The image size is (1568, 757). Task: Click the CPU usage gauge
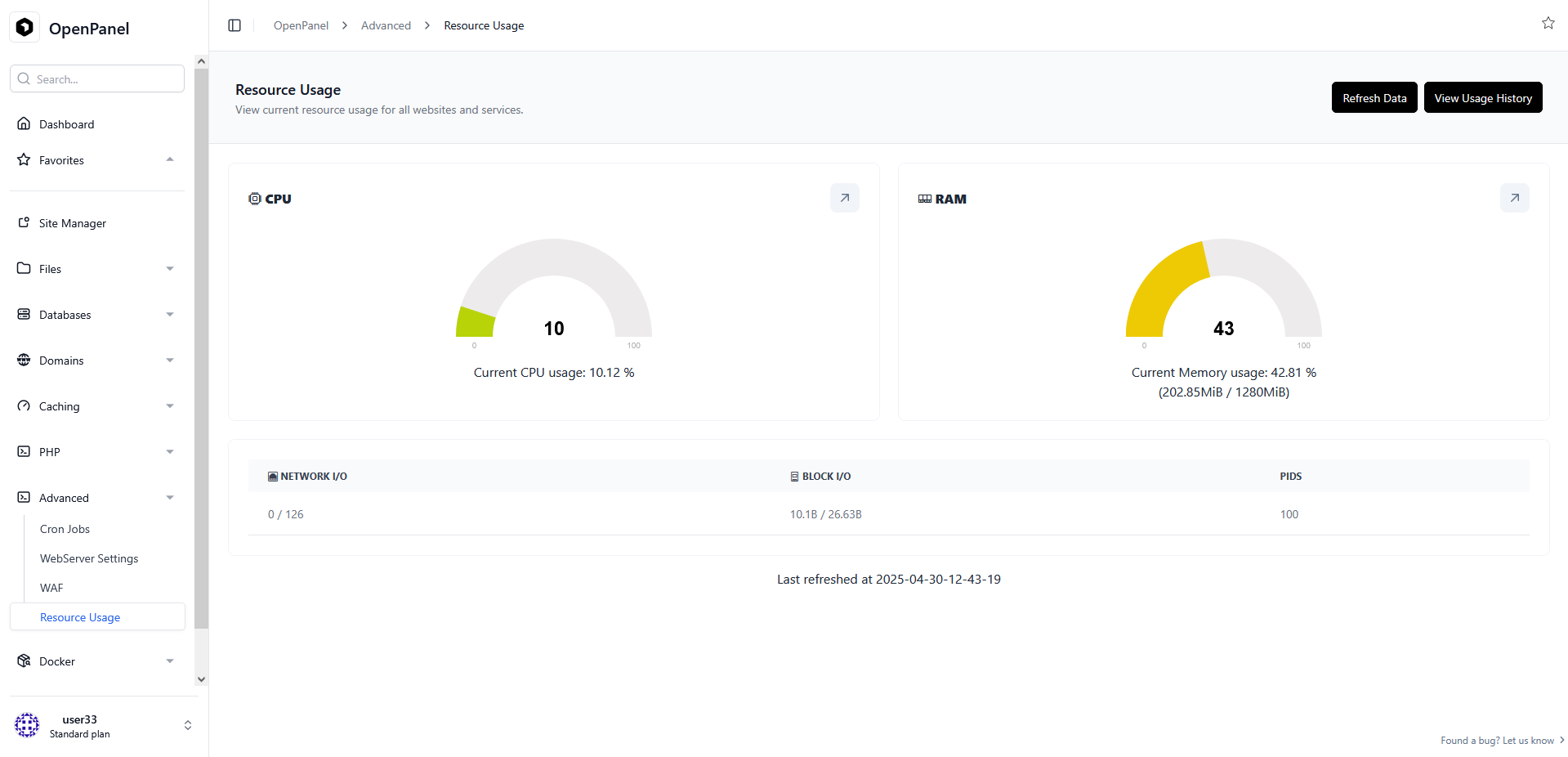(x=554, y=288)
